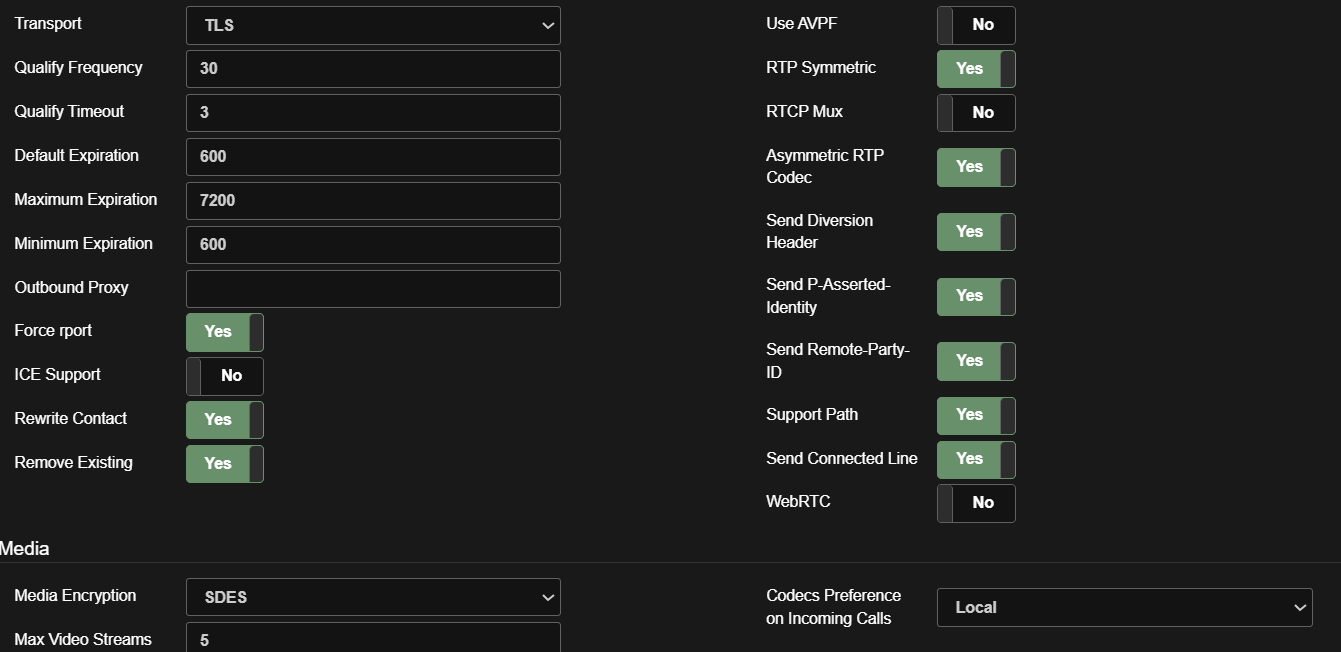Open the Transport dropdown
Image resolution: width=1341 pixels, height=652 pixels.
point(372,25)
